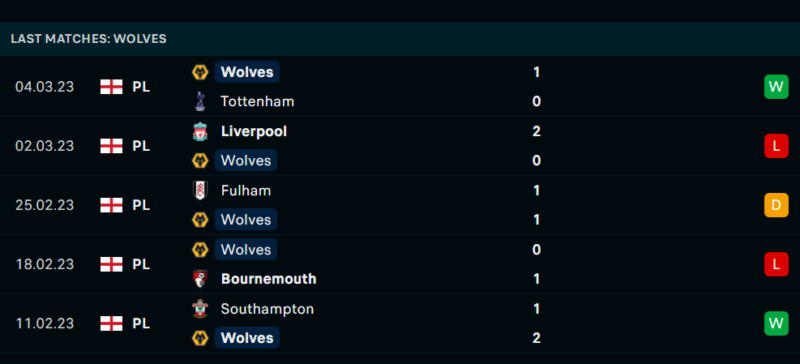The width and height of the screenshot is (800, 364).
Task: Click Wolves crest in Tottenham match row
Action: [200, 72]
